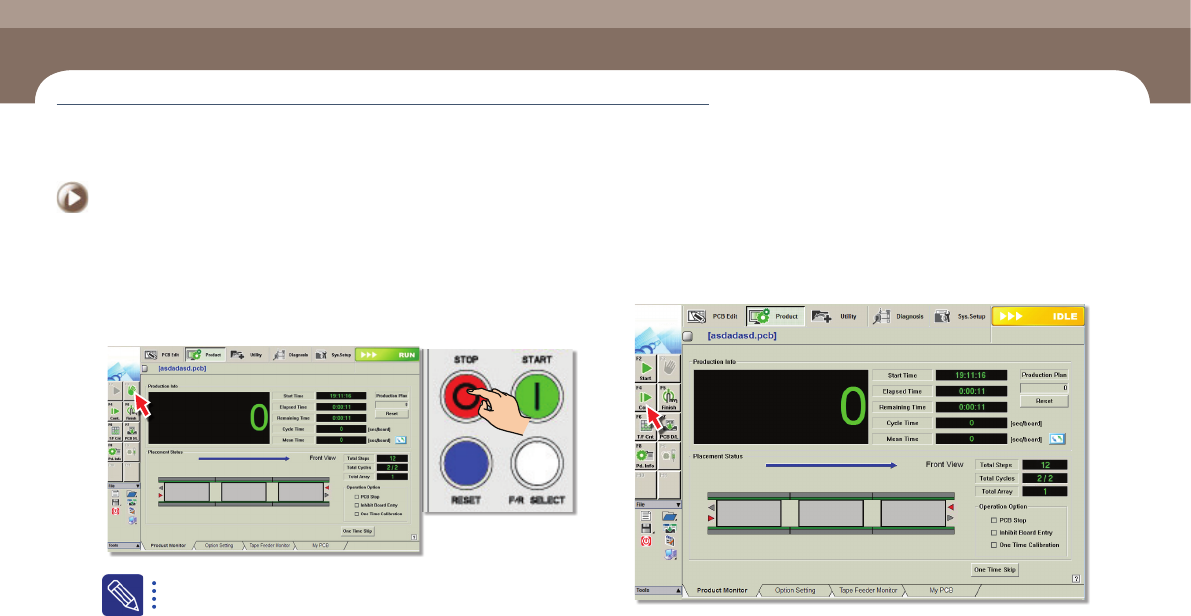
Task: Expand the Tools panel in IDLE window
Action: 678,590
